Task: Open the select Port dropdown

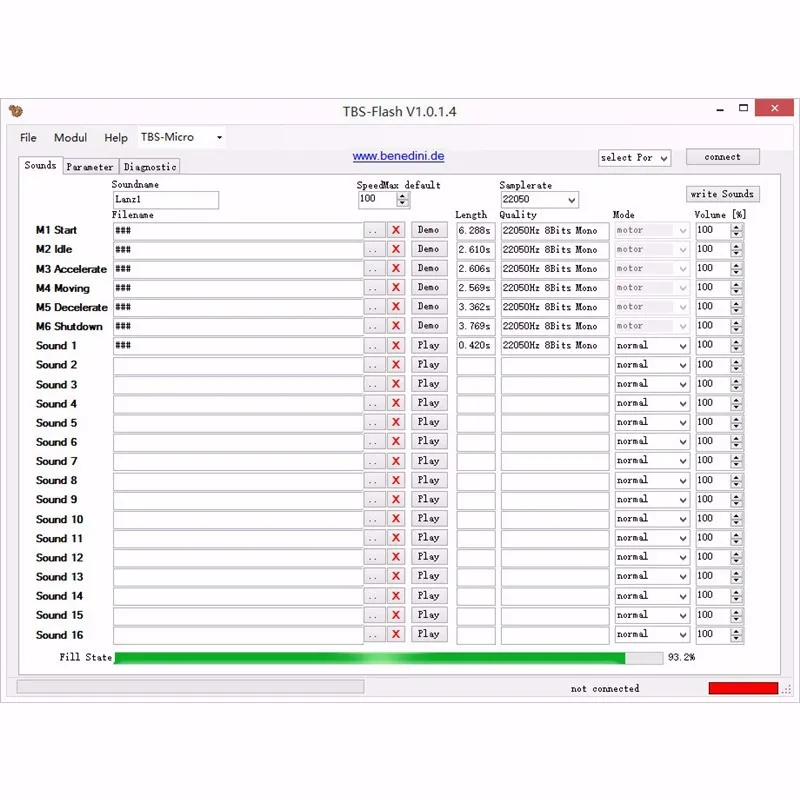Action: 634,158
